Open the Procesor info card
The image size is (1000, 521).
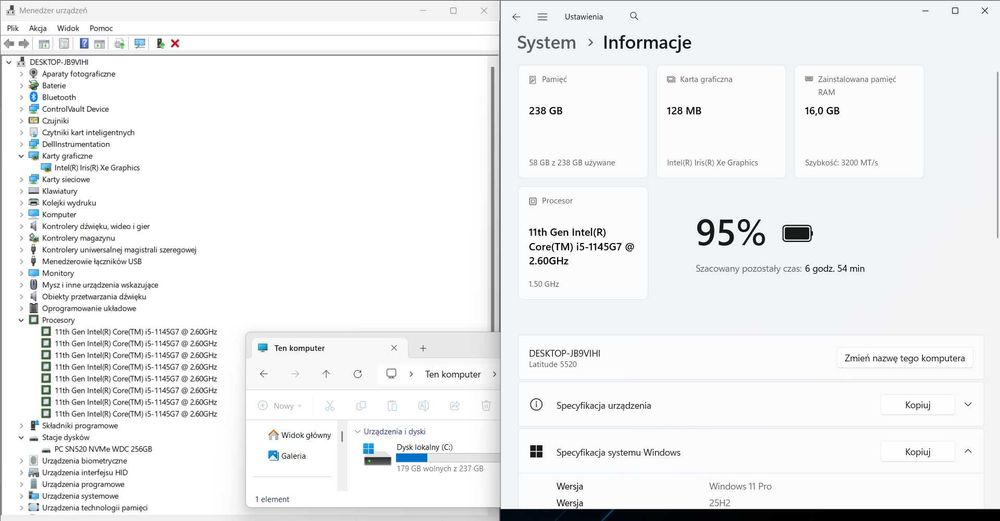pos(583,243)
